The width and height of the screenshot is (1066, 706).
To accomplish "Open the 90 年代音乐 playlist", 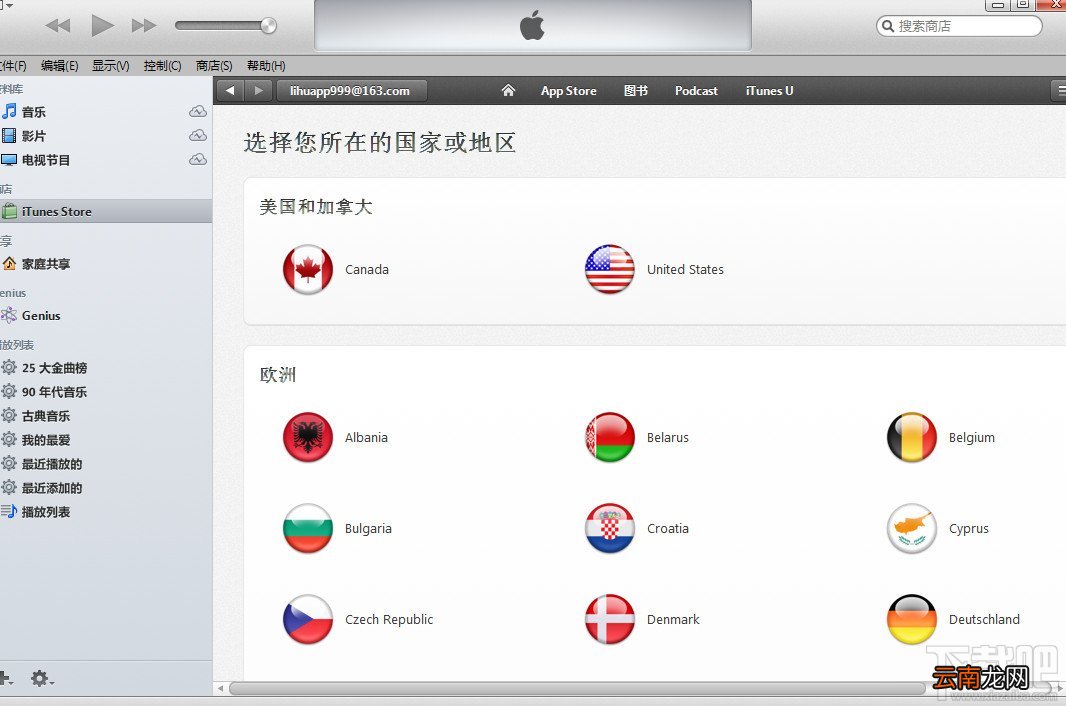I will 54,392.
